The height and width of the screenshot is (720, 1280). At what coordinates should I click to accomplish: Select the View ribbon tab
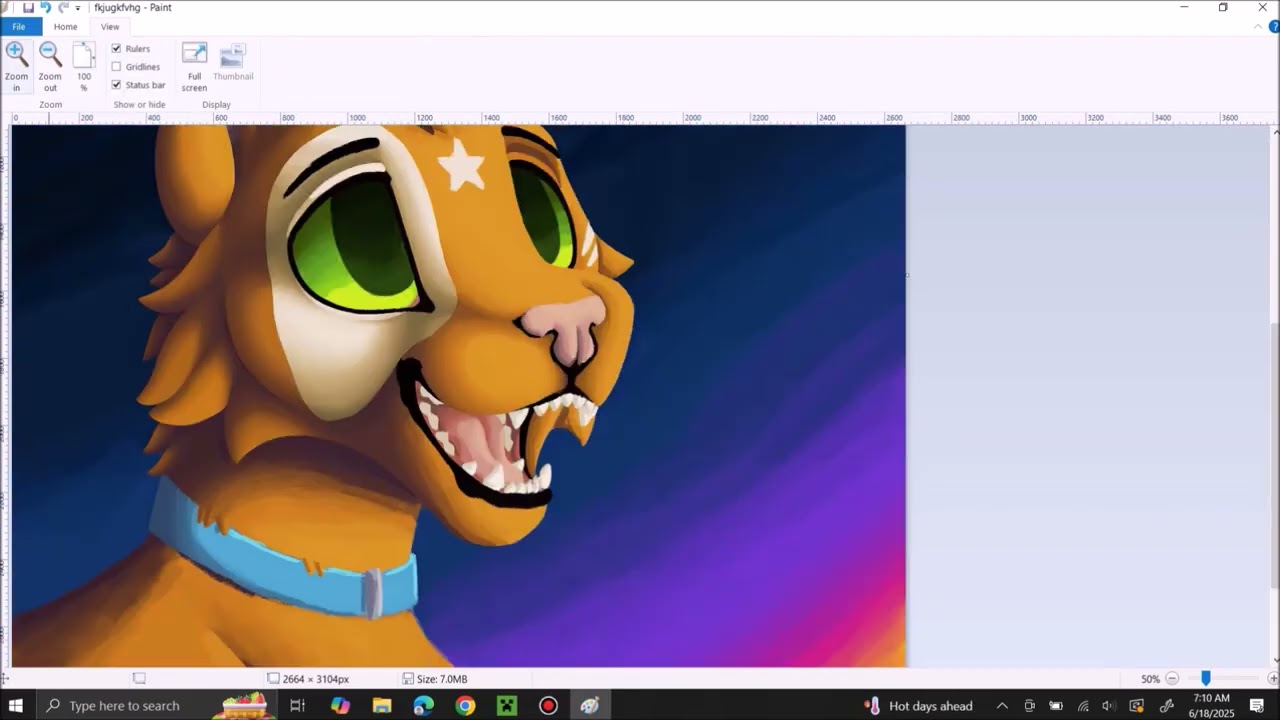click(110, 27)
